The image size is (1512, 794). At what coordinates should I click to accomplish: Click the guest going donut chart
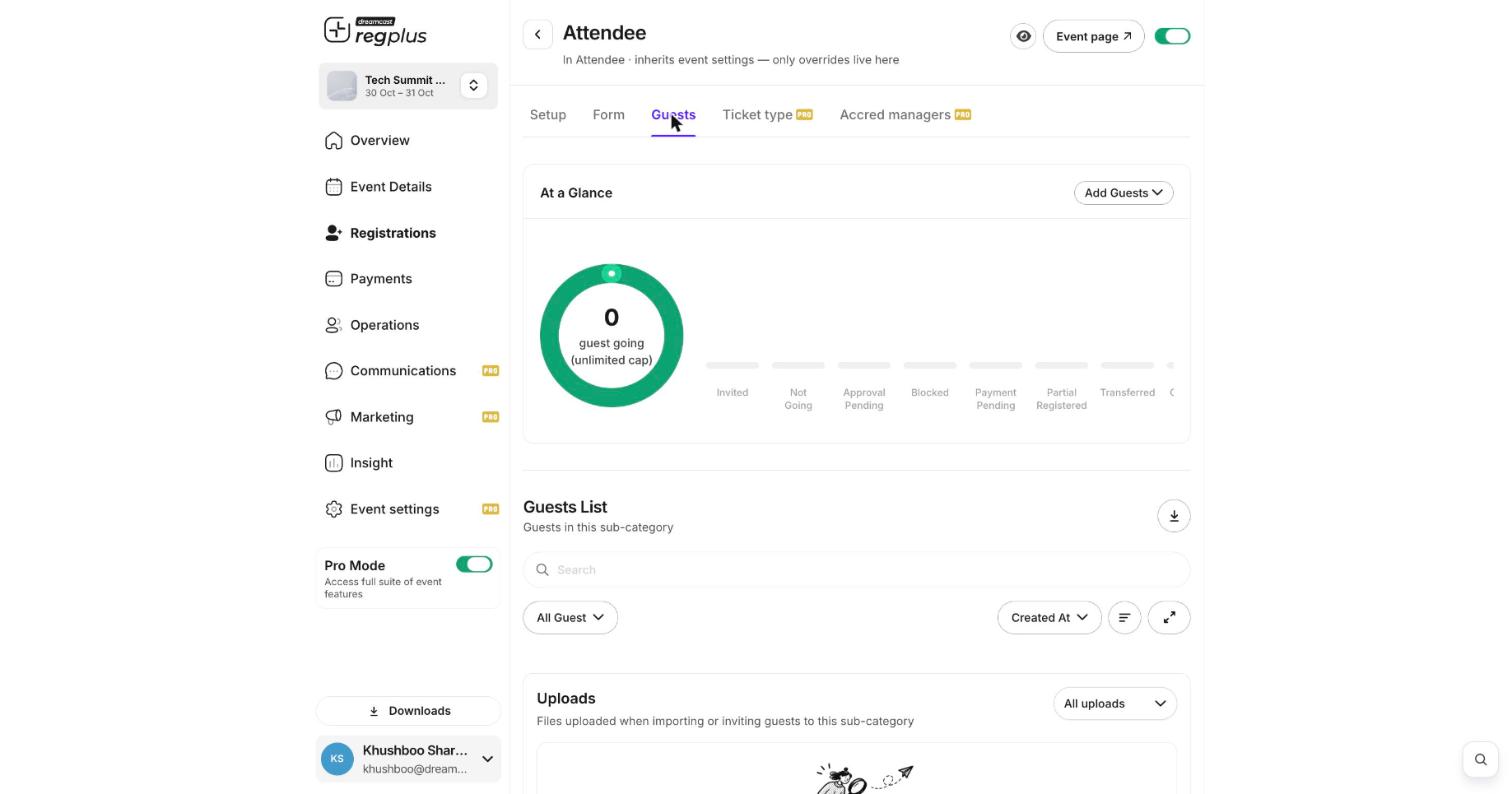pos(612,336)
